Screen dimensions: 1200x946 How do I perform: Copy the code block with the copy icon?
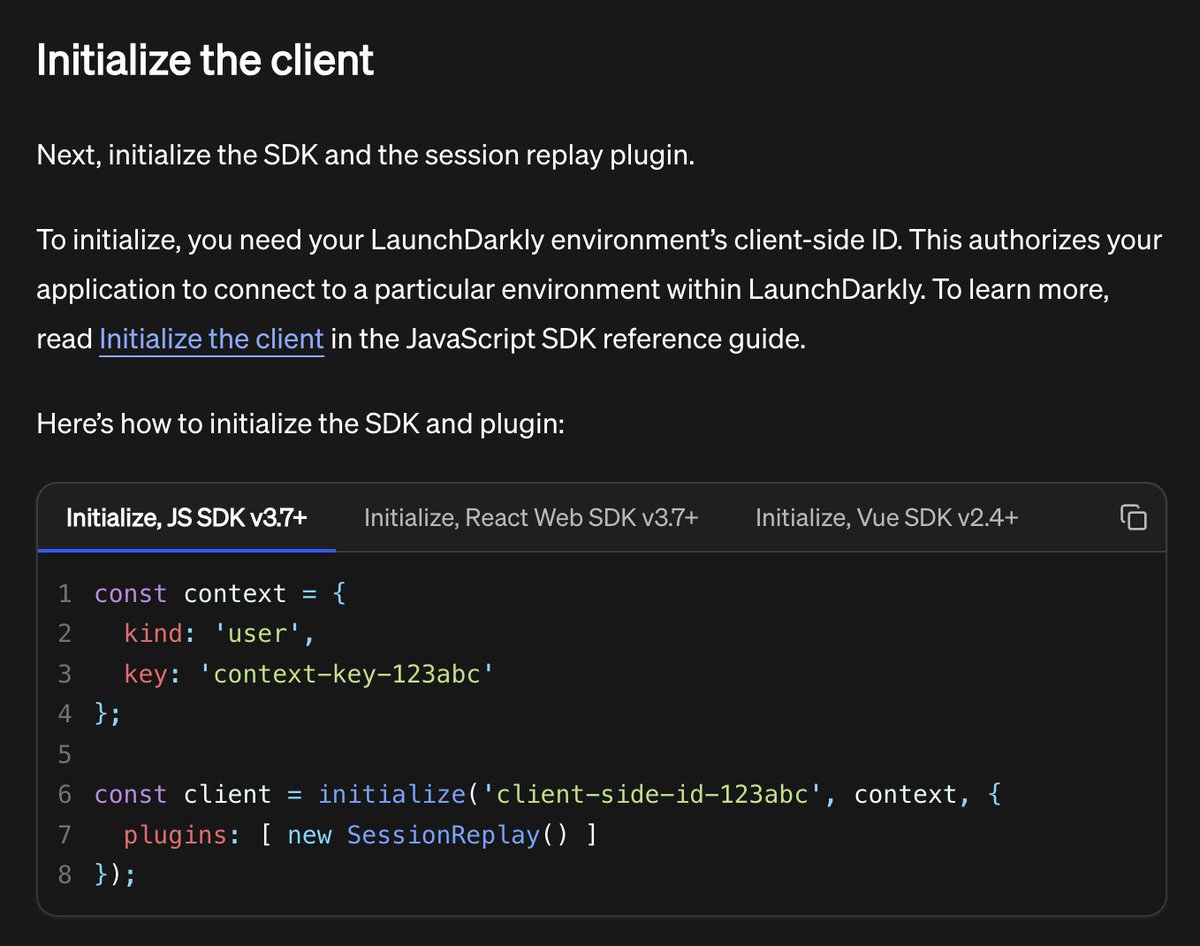point(1132,517)
